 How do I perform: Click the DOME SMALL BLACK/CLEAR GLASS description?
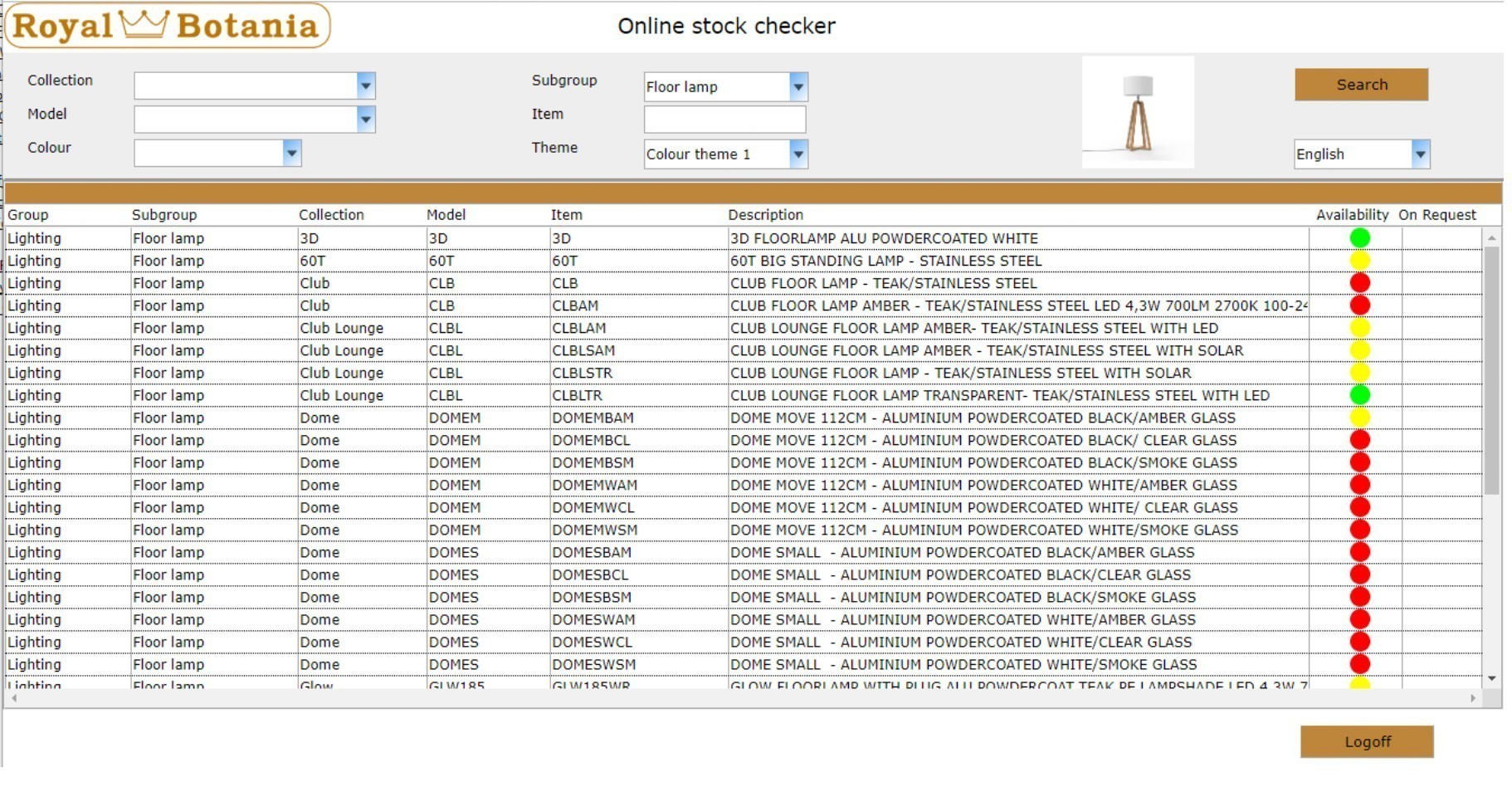pyautogui.click(x=960, y=574)
